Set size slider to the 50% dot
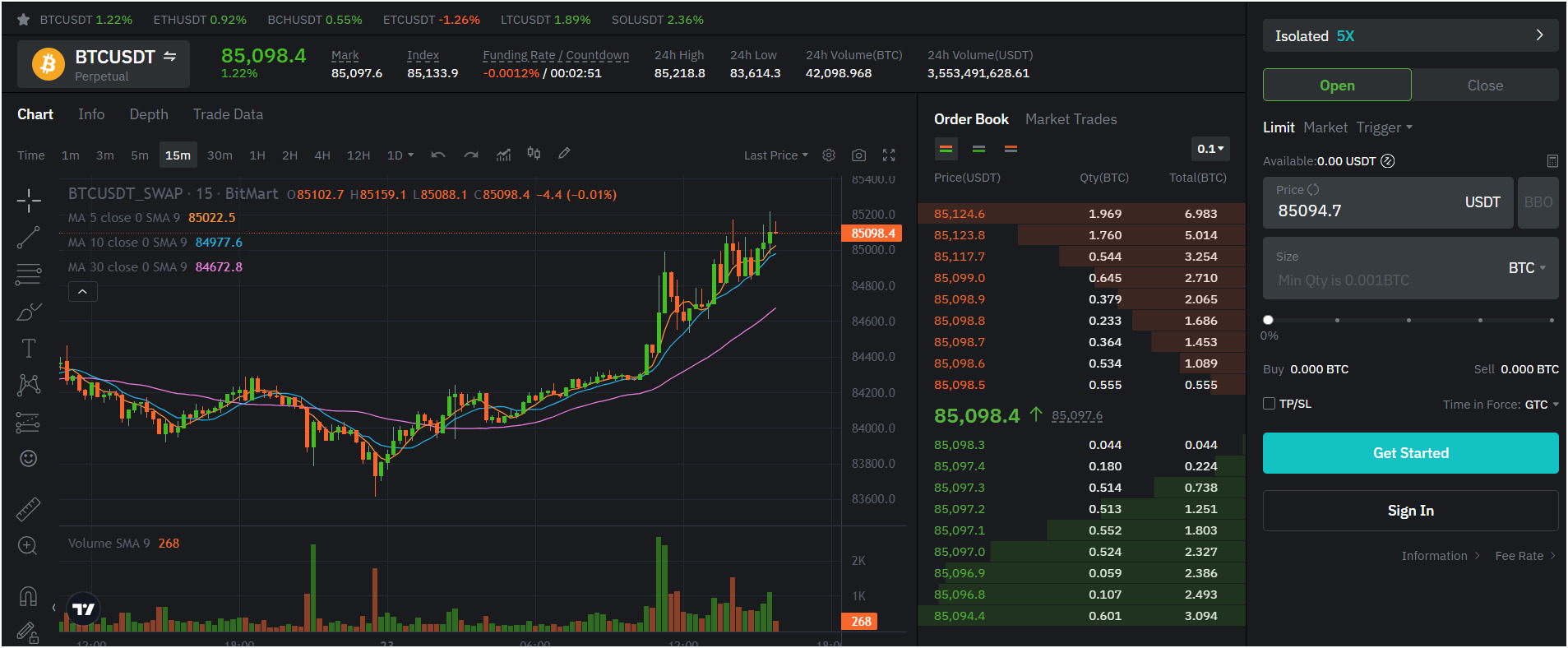The height and width of the screenshot is (648, 1568). point(1409,320)
